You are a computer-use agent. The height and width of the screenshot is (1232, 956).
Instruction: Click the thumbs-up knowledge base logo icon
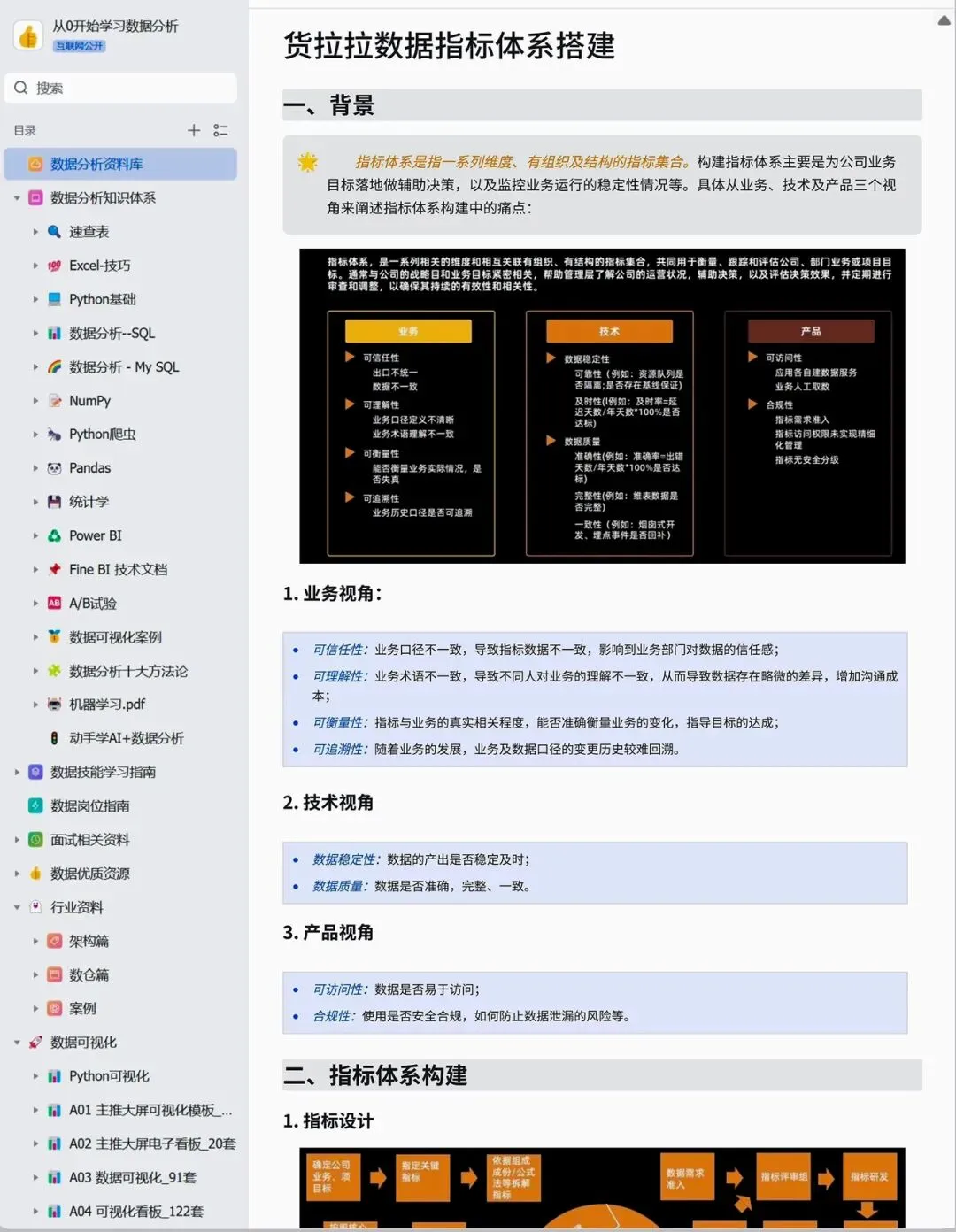[28, 35]
